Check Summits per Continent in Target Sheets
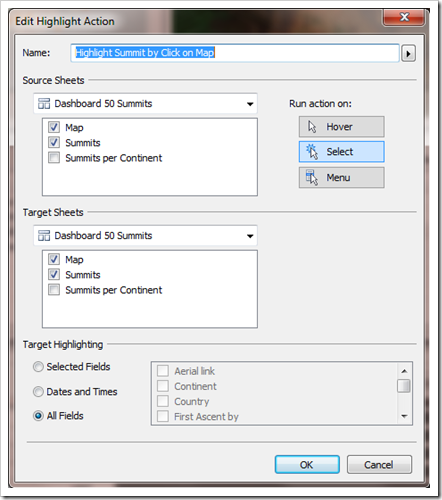Viewport: 442px width, 500px height. click(54, 289)
